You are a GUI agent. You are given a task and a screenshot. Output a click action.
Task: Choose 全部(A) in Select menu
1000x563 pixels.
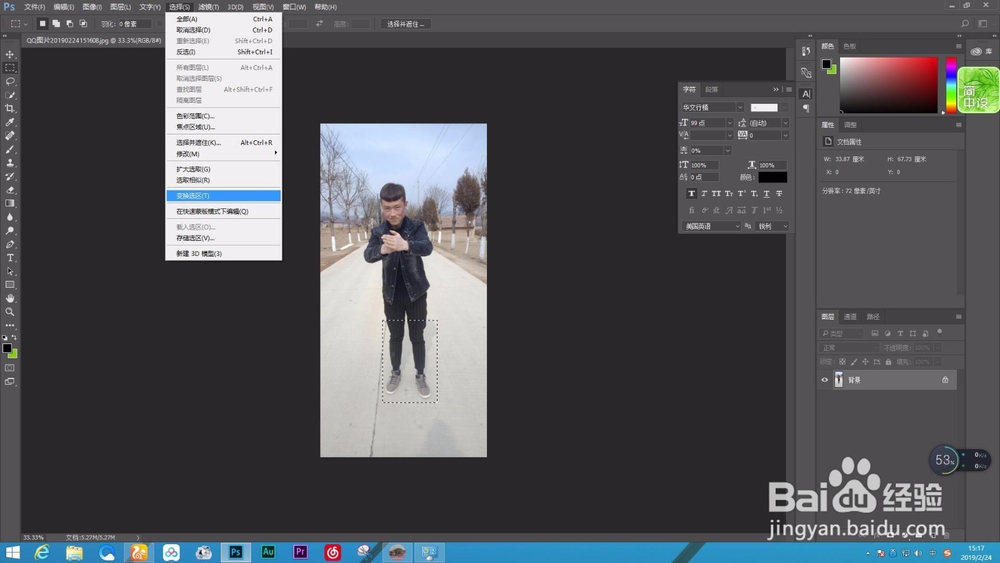[223, 19]
